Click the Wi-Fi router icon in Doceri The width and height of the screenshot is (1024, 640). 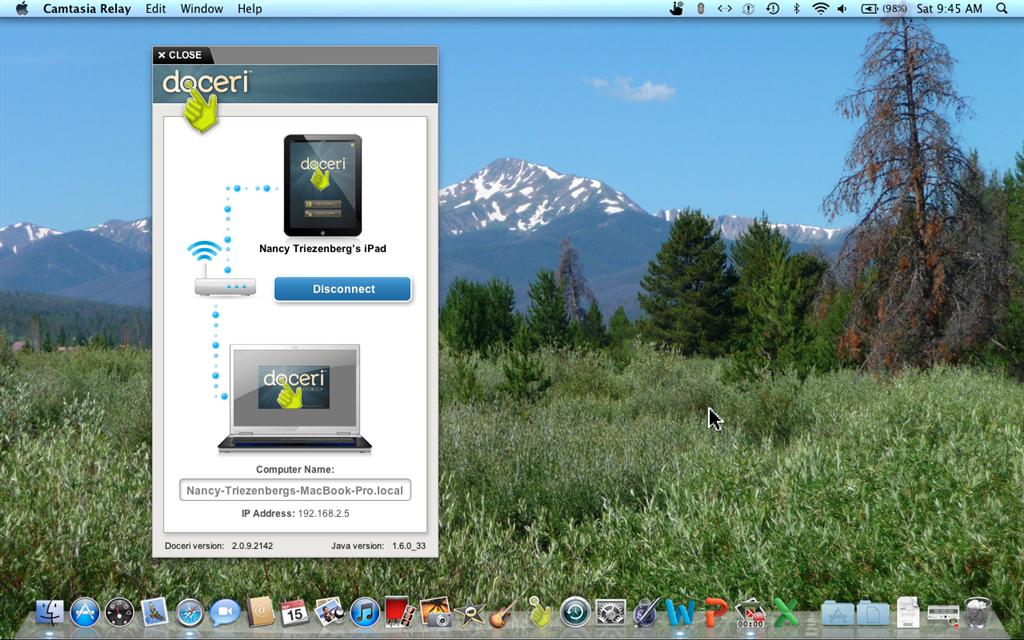point(225,268)
